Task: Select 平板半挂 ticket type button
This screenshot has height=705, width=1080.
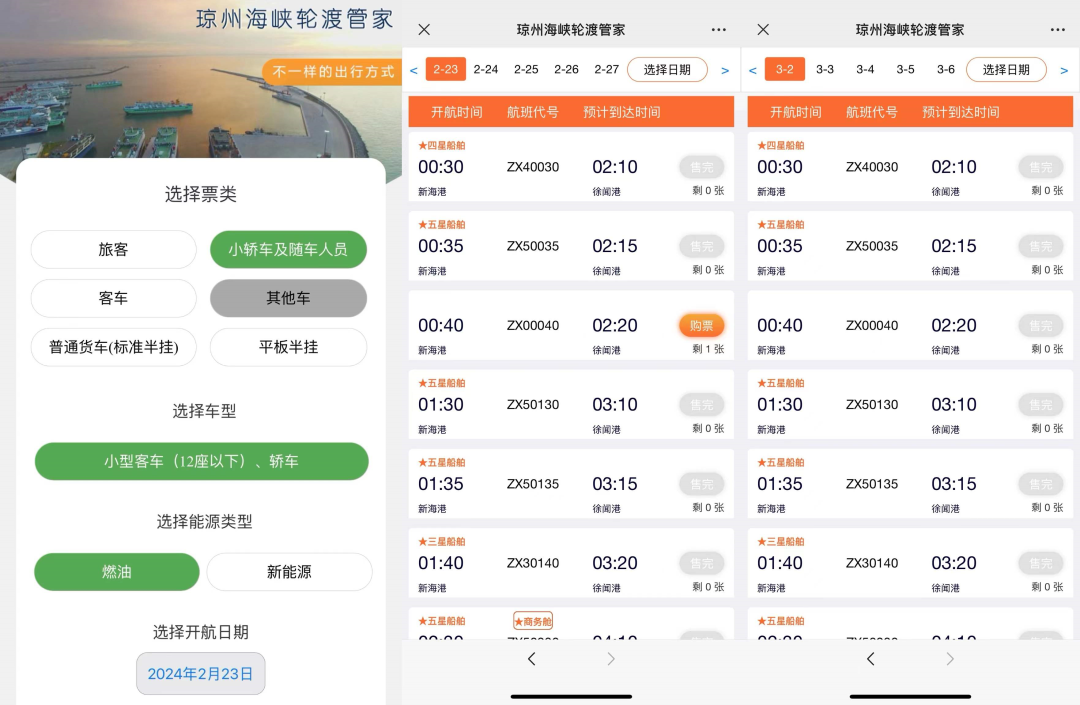Action: pyautogui.click(x=288, y=347)
